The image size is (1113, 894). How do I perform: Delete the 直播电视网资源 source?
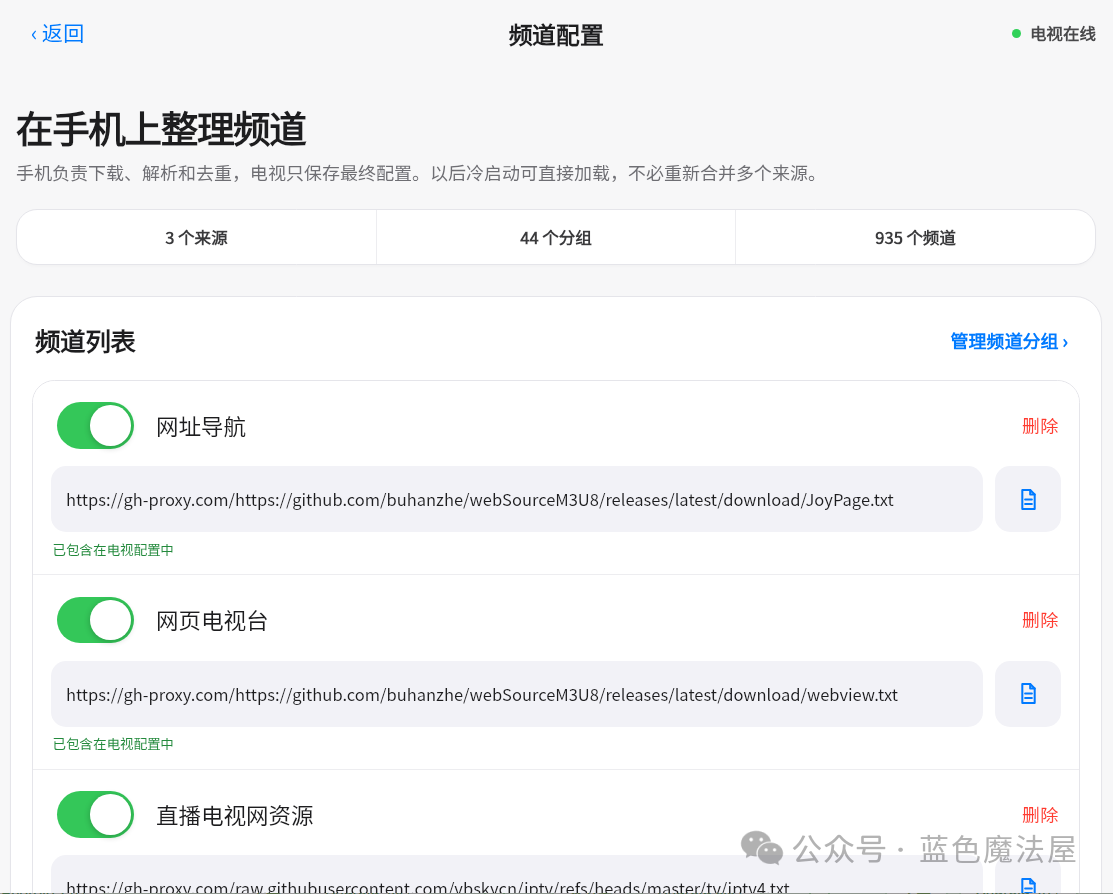1040,814
